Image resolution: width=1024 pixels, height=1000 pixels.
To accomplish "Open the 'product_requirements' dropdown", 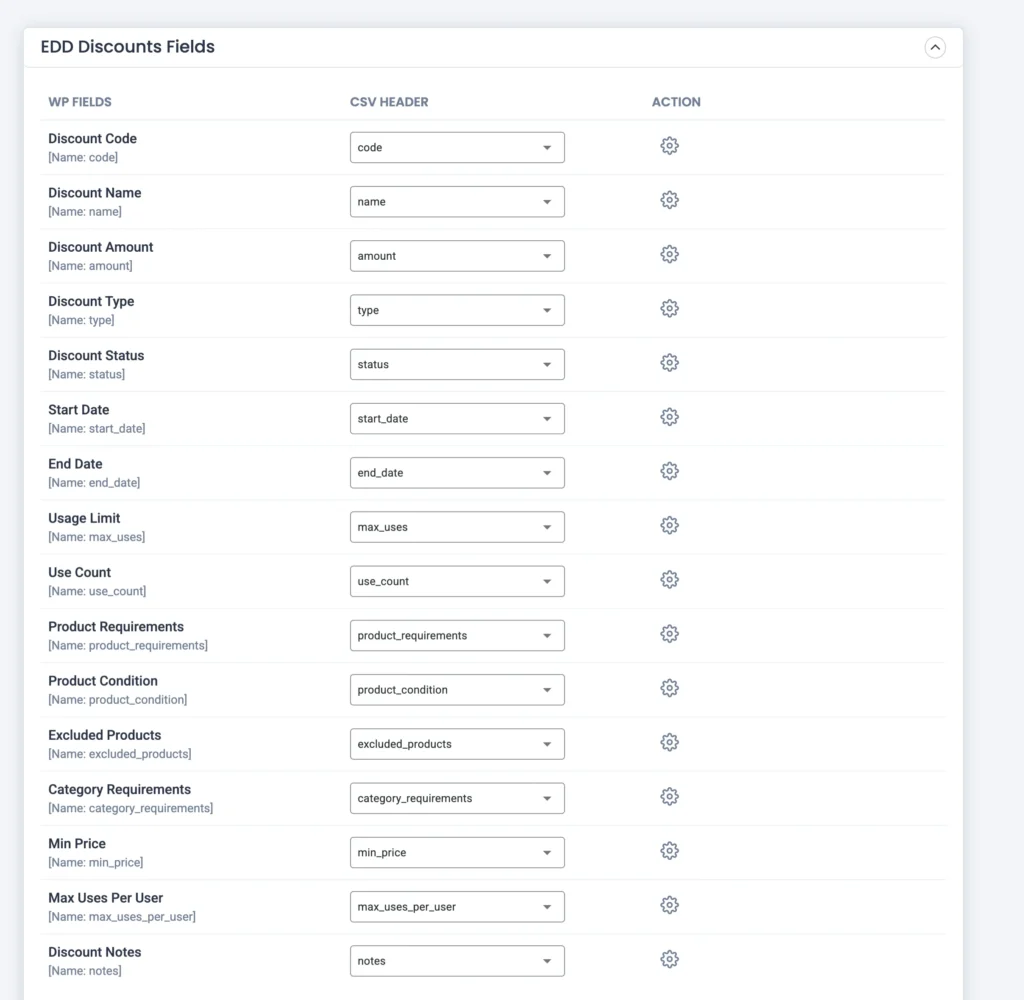I will tap(457, 636).
